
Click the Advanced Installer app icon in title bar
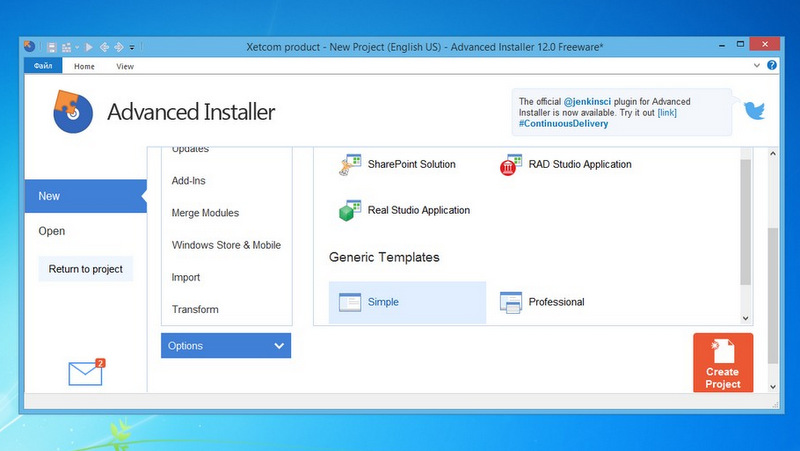[x=30, y=46]
